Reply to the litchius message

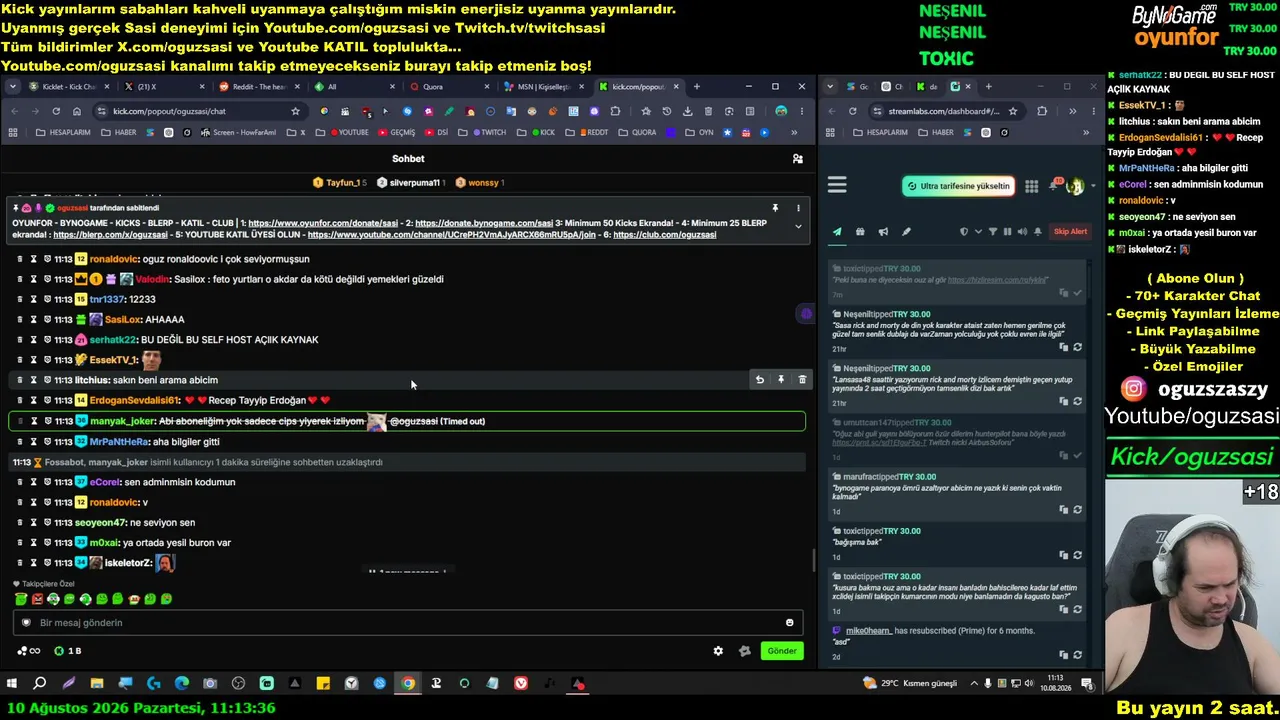point(760,380)
